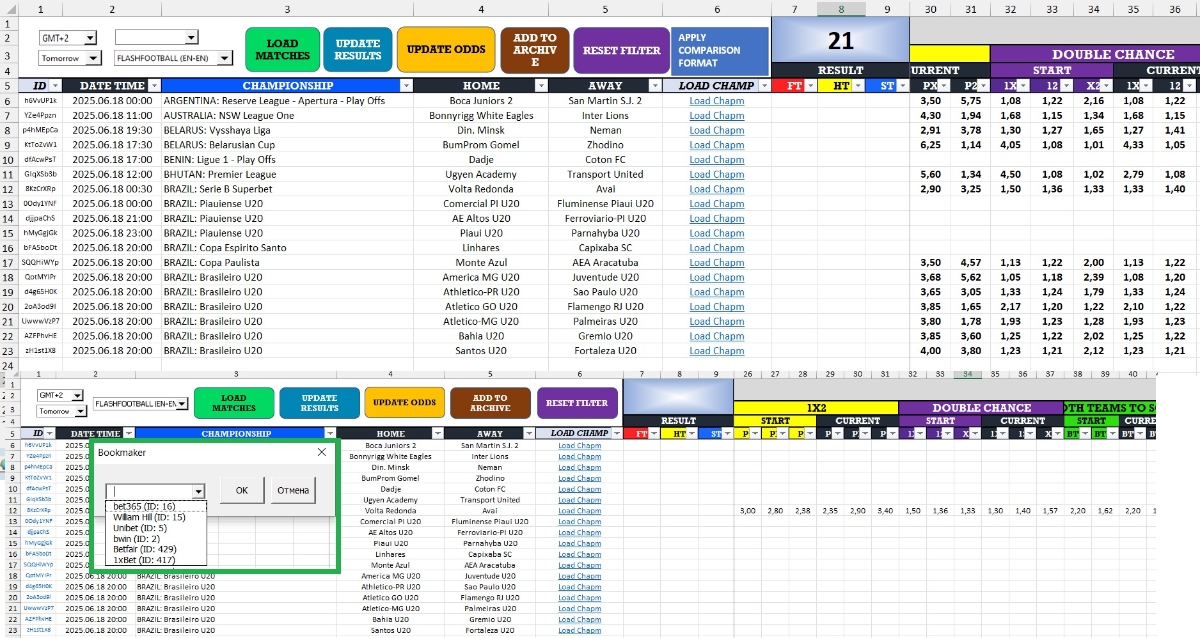Choose bet365 (ID: 16) from list
Viewport: 1200px width, 638px height.
point(144,507)
